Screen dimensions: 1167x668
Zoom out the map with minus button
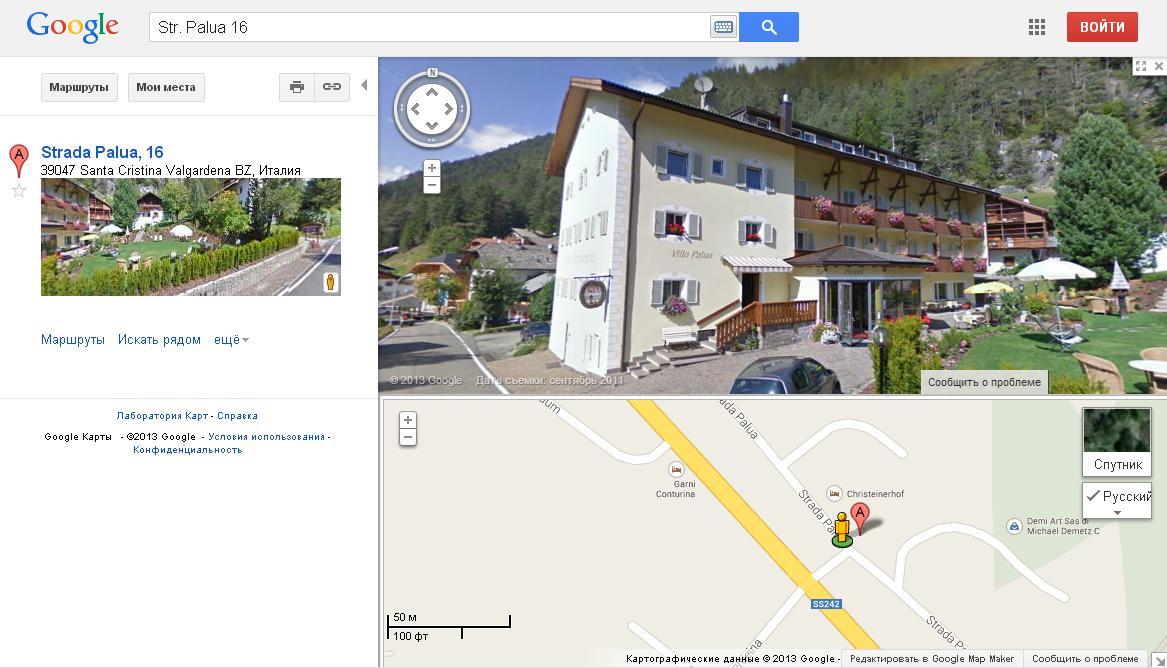408,437
